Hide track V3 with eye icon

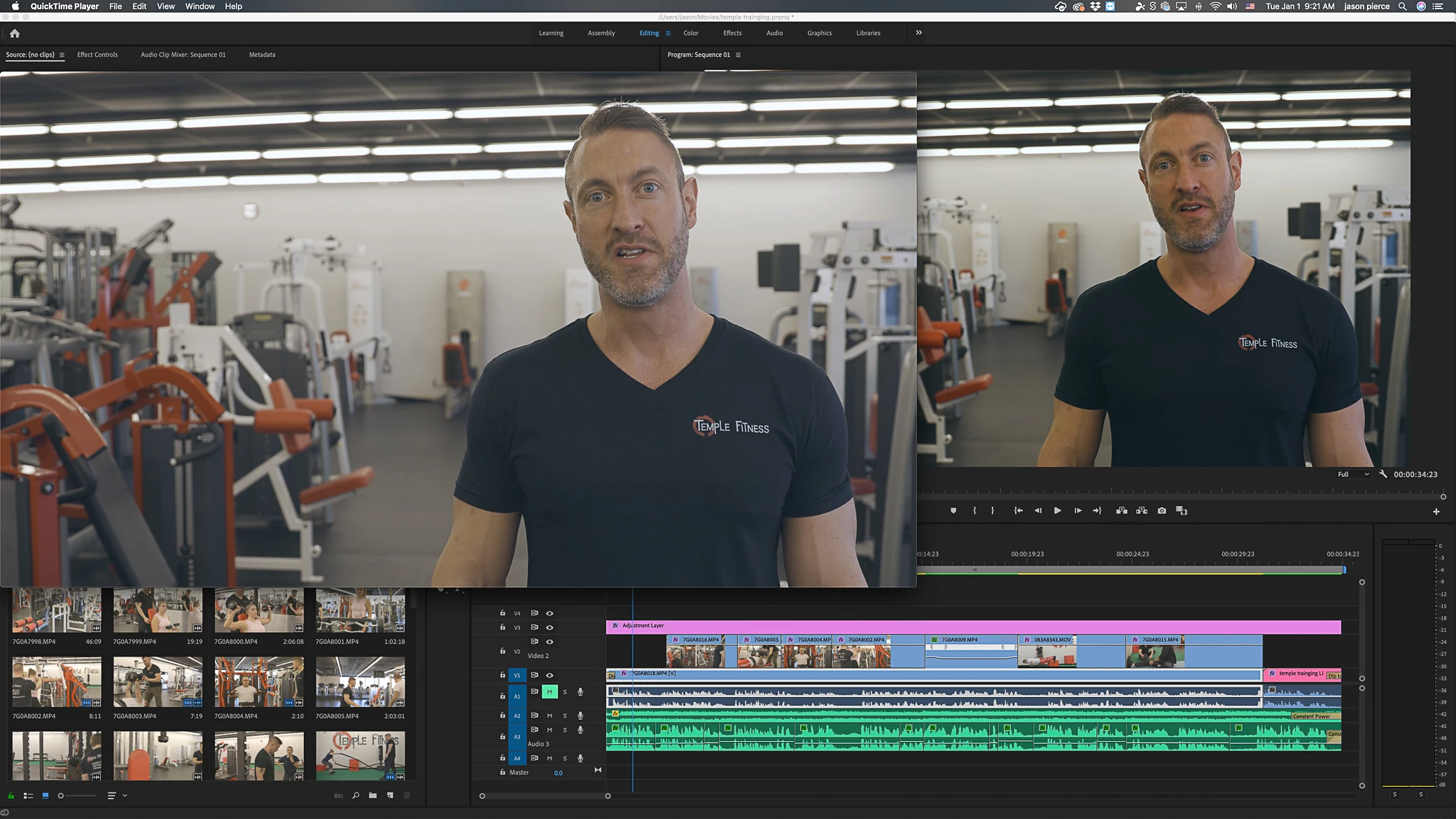click(x=549, y=627)
